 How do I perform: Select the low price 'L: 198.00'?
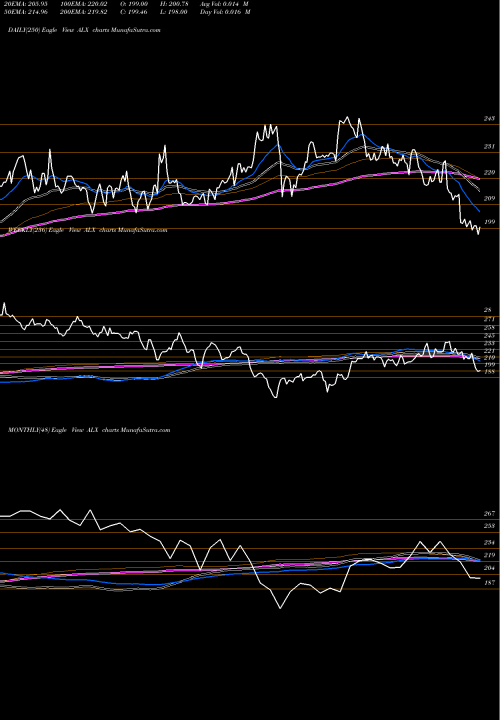tap(173, 11)
